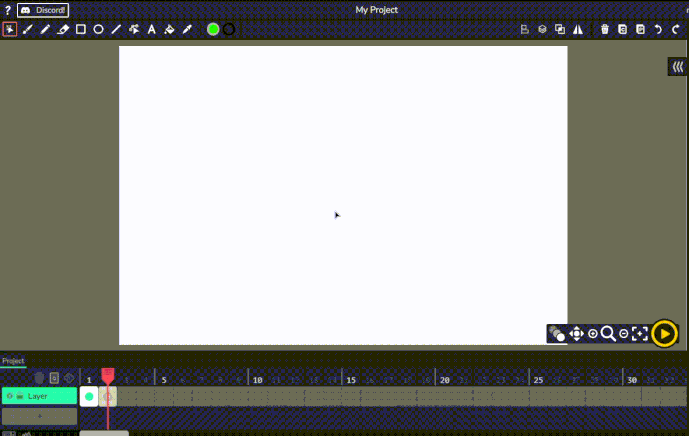
Task: Select frame 1 on the timeline
Action: click(x=89, y=396)
